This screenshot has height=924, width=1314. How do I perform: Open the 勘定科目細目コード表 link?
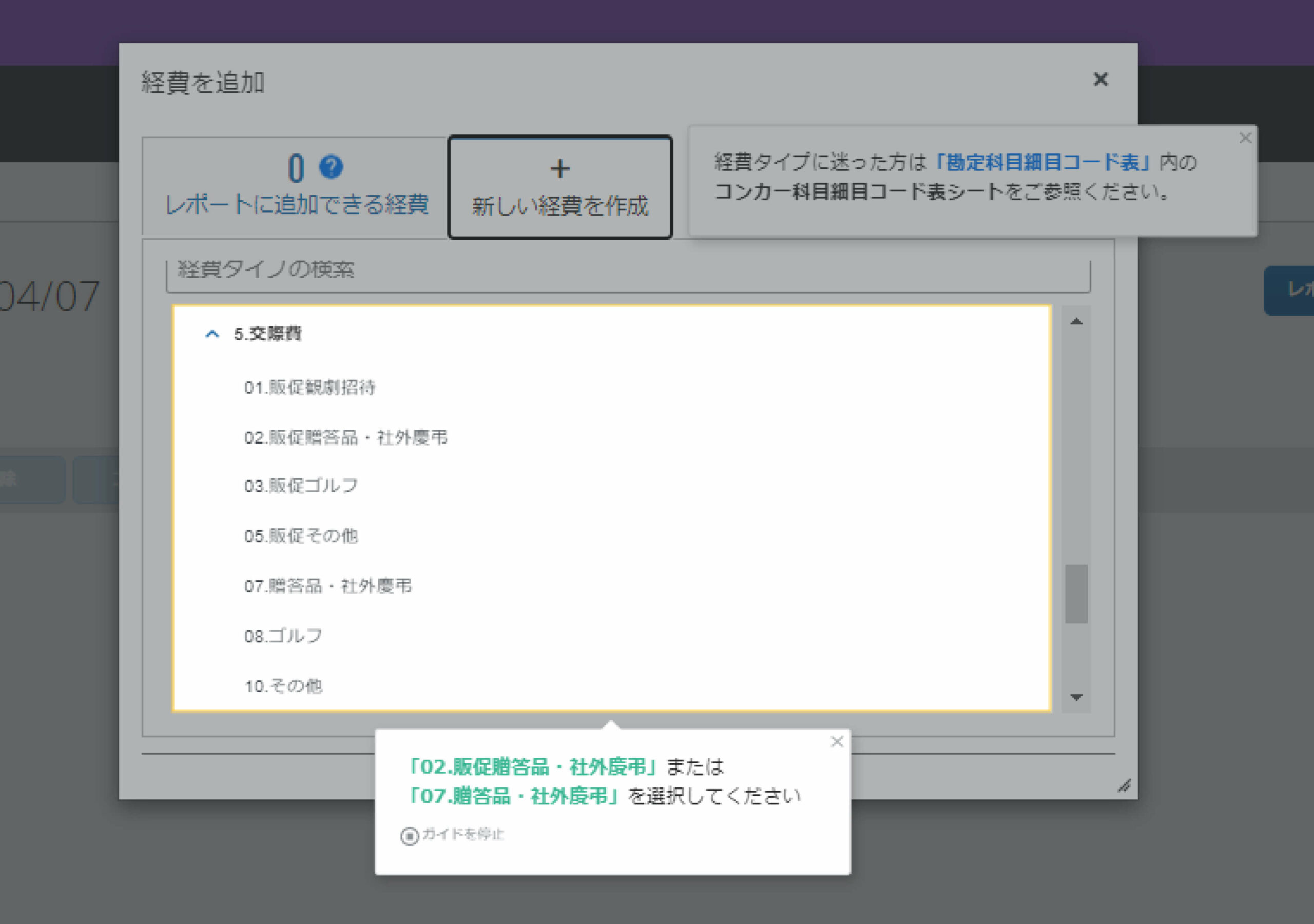pos(1041,163)
